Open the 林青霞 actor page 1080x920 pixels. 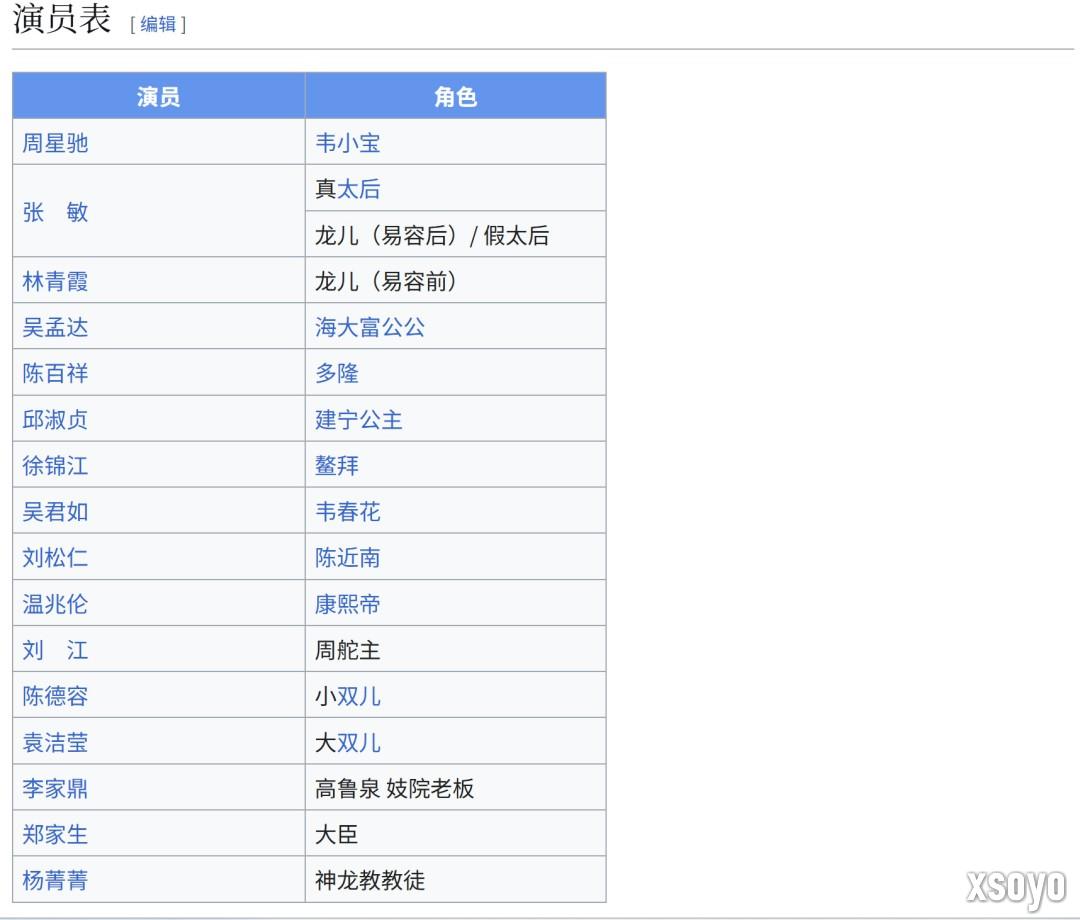tap(55, 281)
